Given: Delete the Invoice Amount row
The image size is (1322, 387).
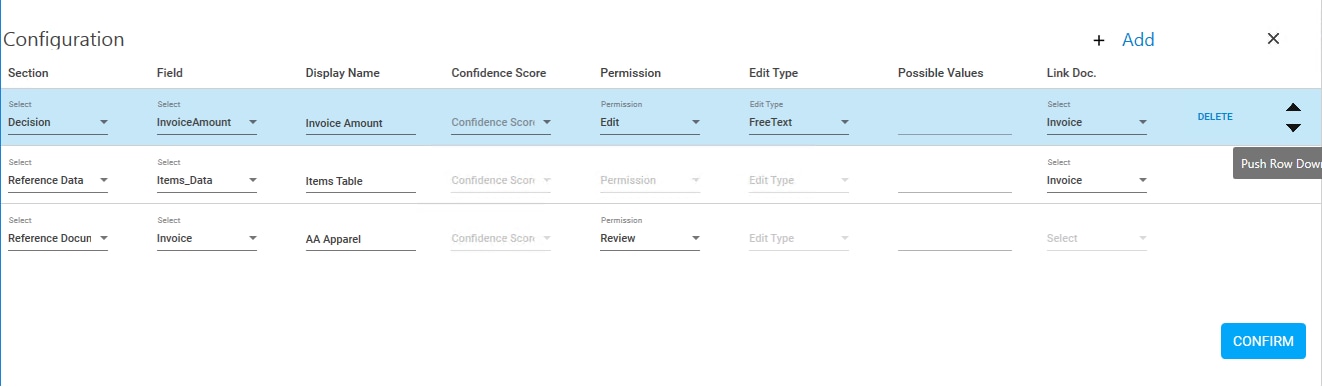Looking at the screenshot, I should click(x=1215, y=117).
